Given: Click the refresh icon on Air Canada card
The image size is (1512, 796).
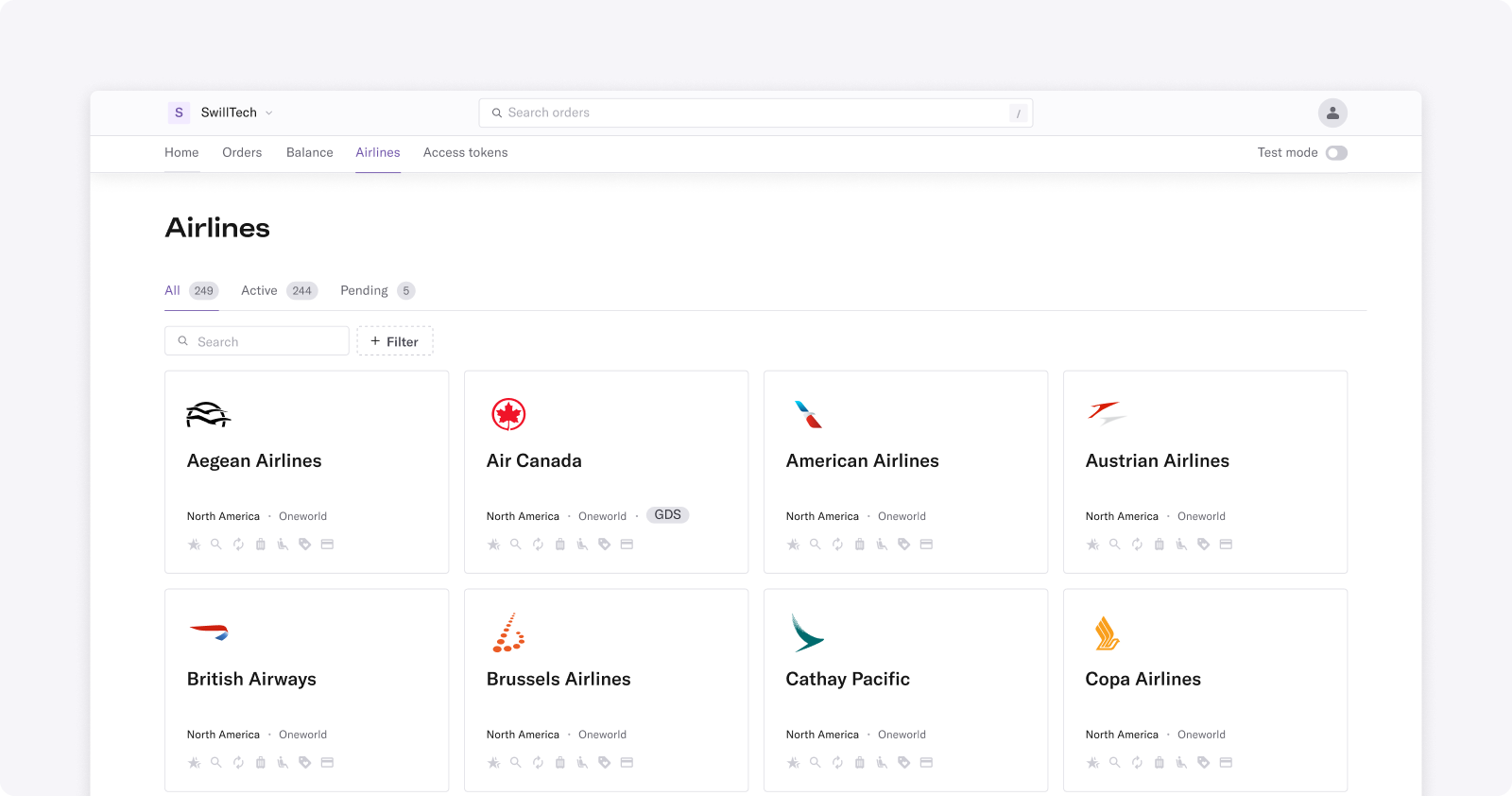Looking at the screenshot, I should click(x=538, y=545).
